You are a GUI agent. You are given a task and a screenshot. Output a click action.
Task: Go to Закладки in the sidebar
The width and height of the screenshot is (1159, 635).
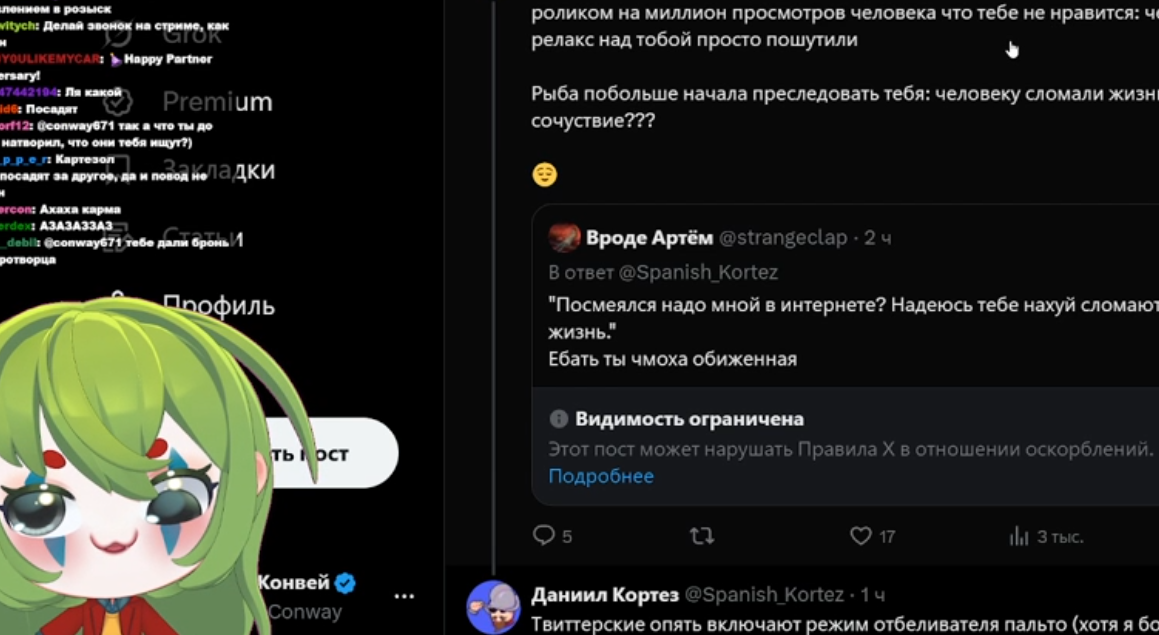(x=218, y=170)
